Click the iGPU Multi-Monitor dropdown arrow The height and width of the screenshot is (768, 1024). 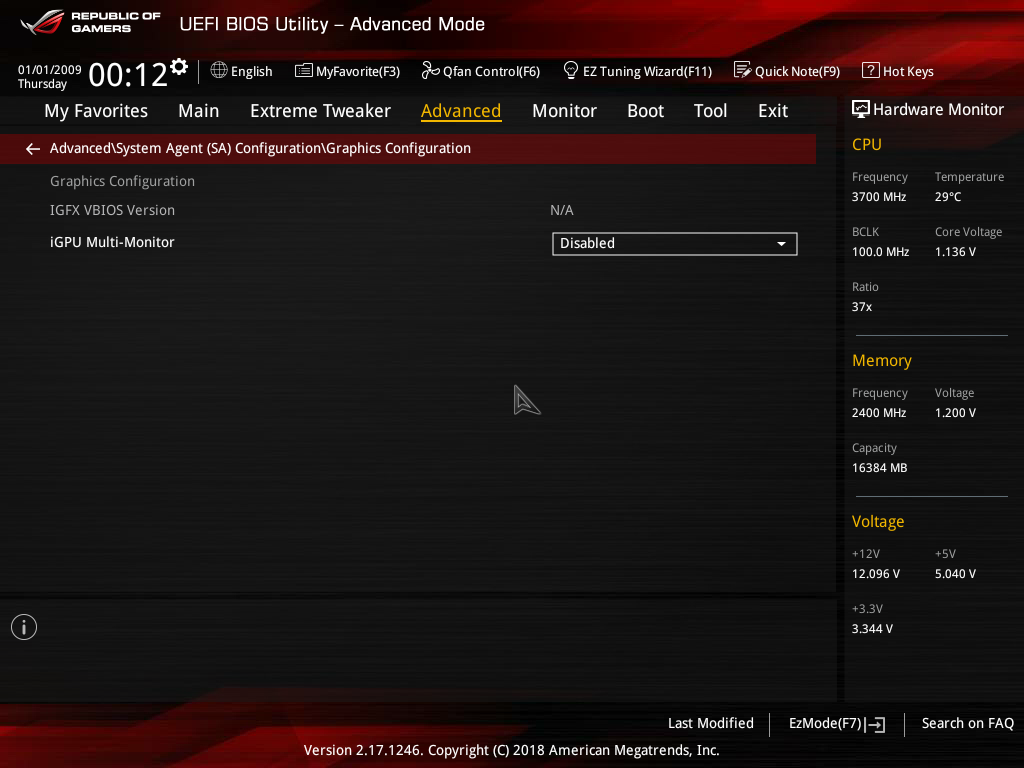781,244
